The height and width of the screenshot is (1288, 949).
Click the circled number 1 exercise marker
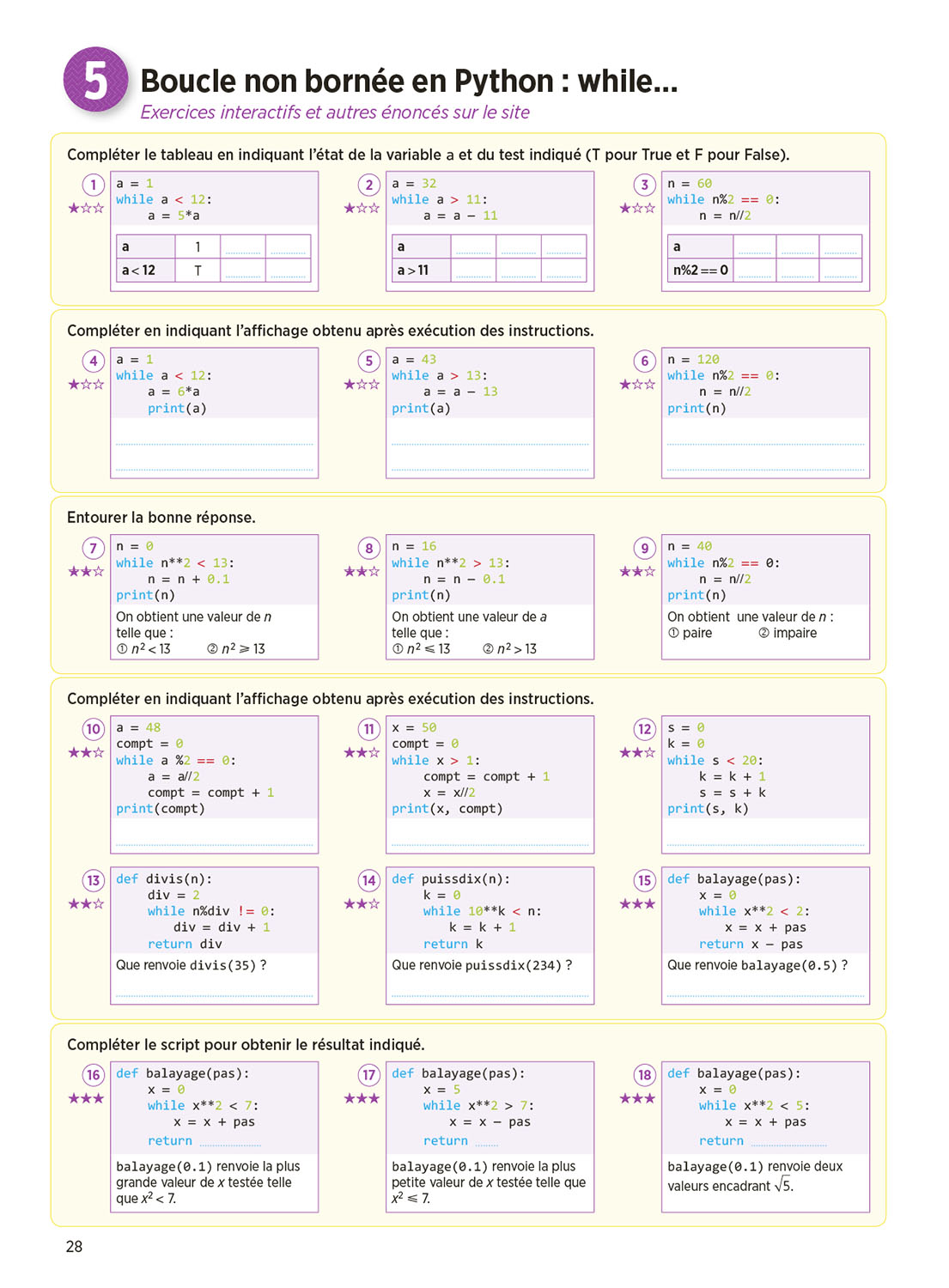pyautogui.click(x=93, y=185)
